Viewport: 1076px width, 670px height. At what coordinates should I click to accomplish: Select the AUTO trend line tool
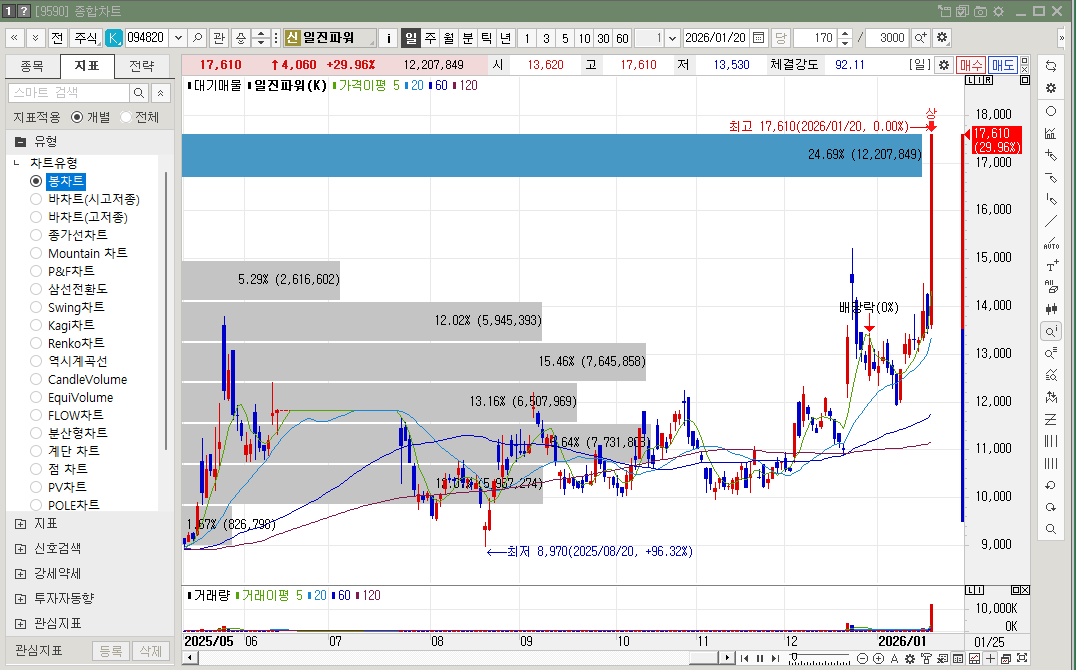coord(1051,243)
